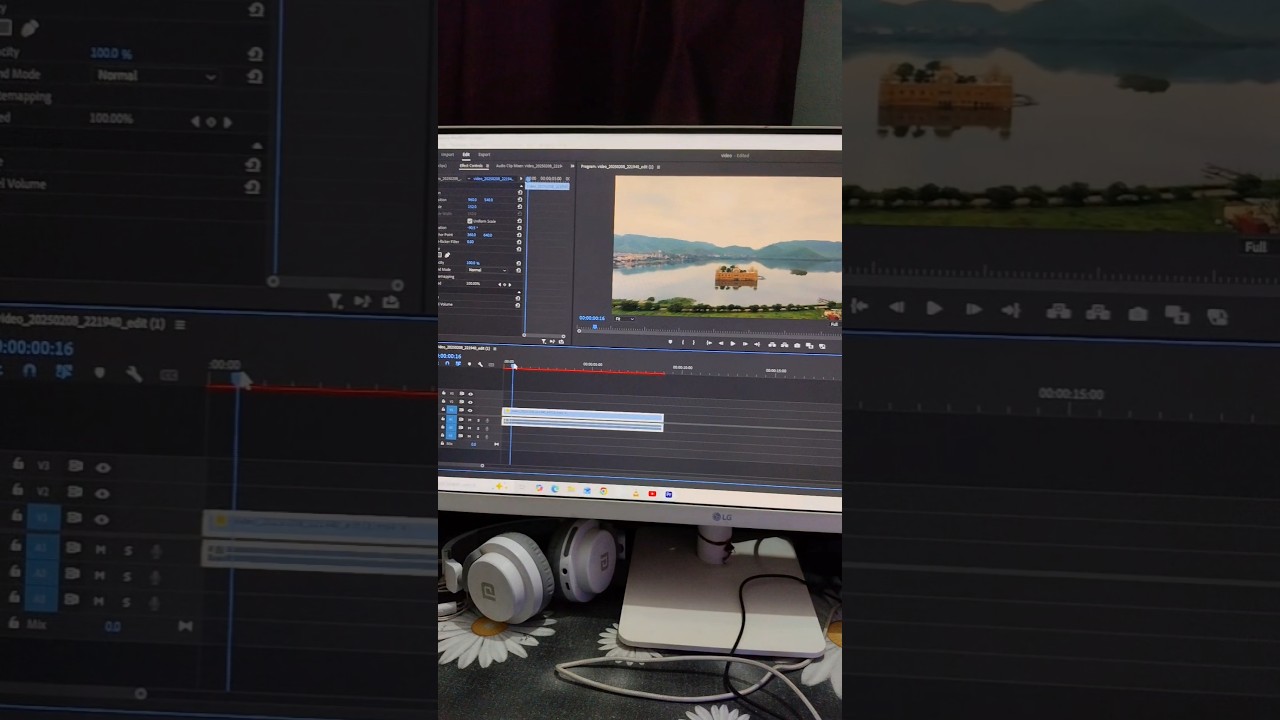
Task: Click filter funnel icon below Effect Controls
Action: click(x=544, y=341)
